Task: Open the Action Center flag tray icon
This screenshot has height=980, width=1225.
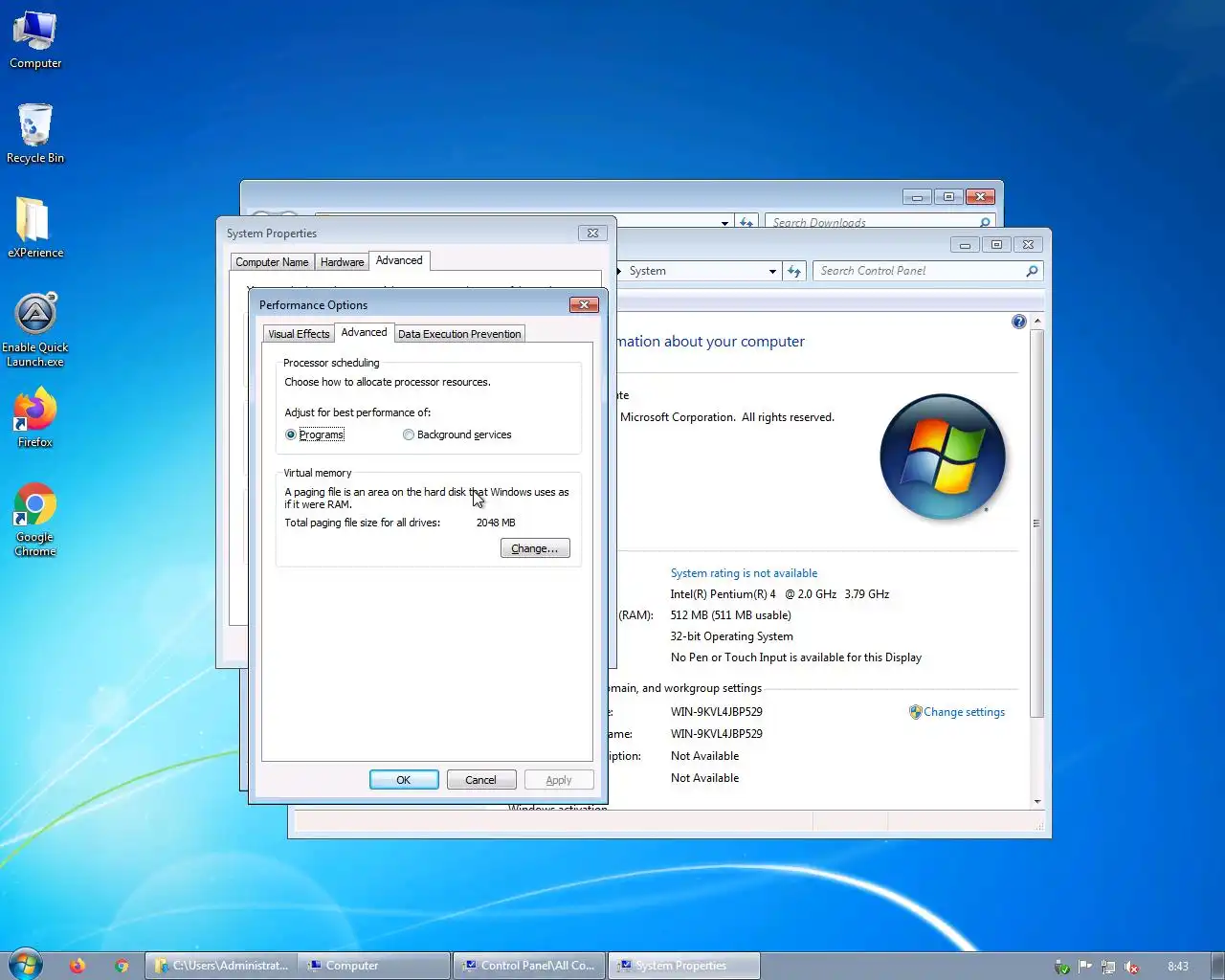Action: [1085, 967]
